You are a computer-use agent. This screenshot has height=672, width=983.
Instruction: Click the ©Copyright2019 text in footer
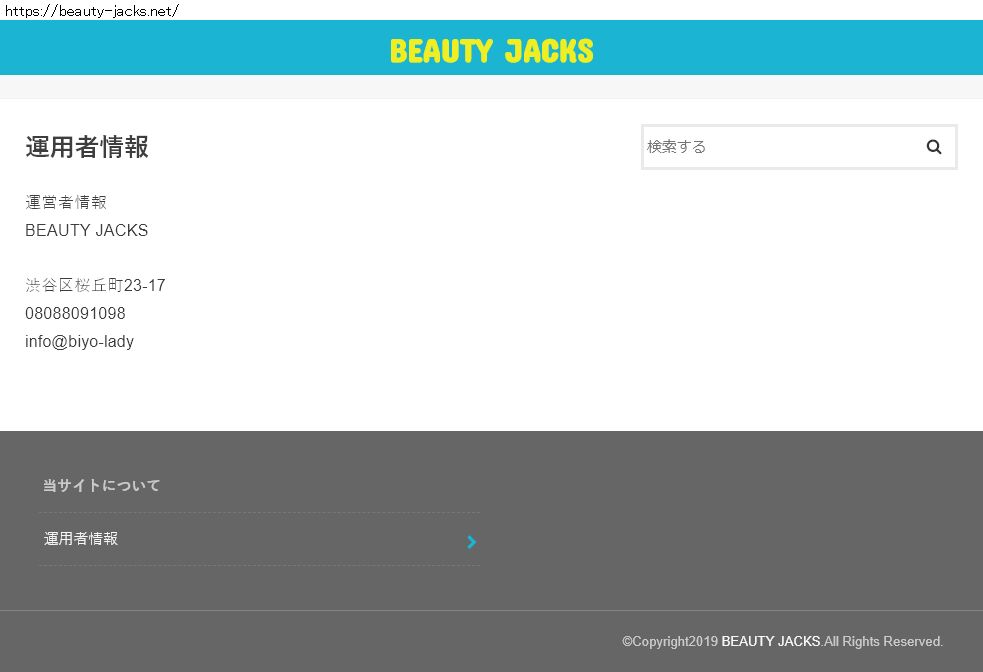(669, 641)
